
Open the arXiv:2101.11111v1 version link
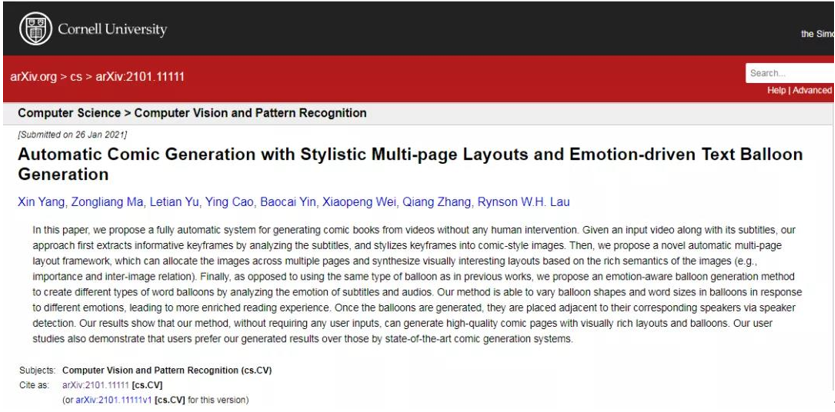pos(114,399)
